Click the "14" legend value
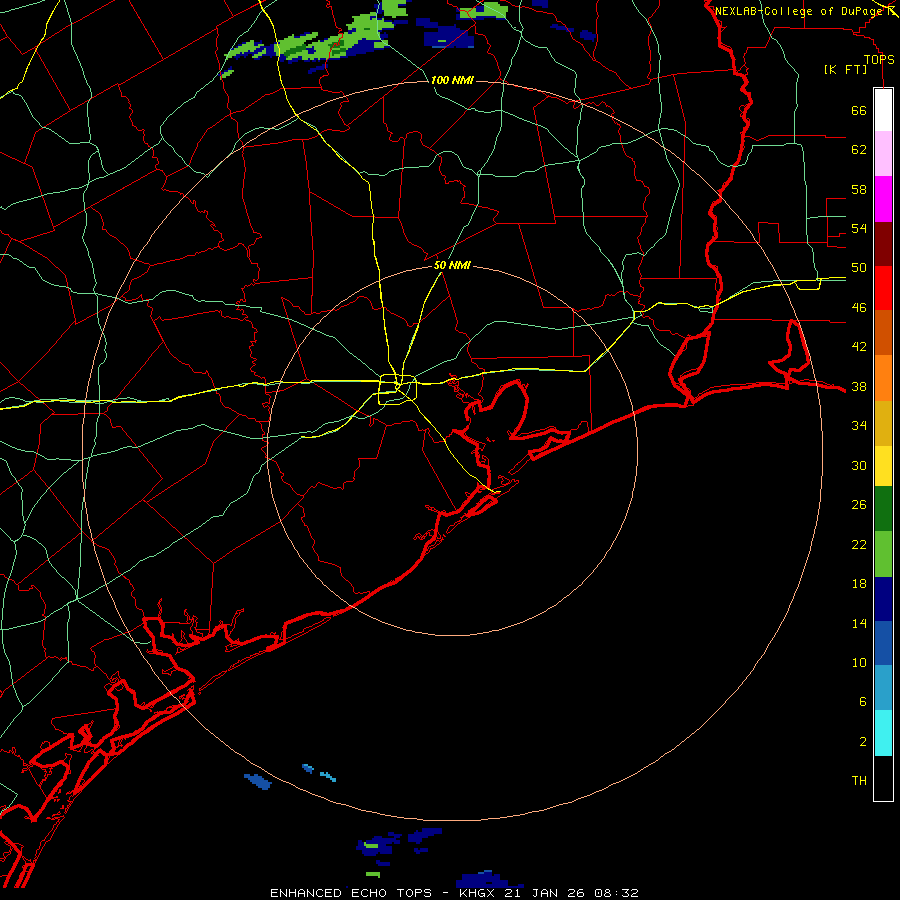The height and width of the screenshot is (900, 900). [x=859, y=623]
